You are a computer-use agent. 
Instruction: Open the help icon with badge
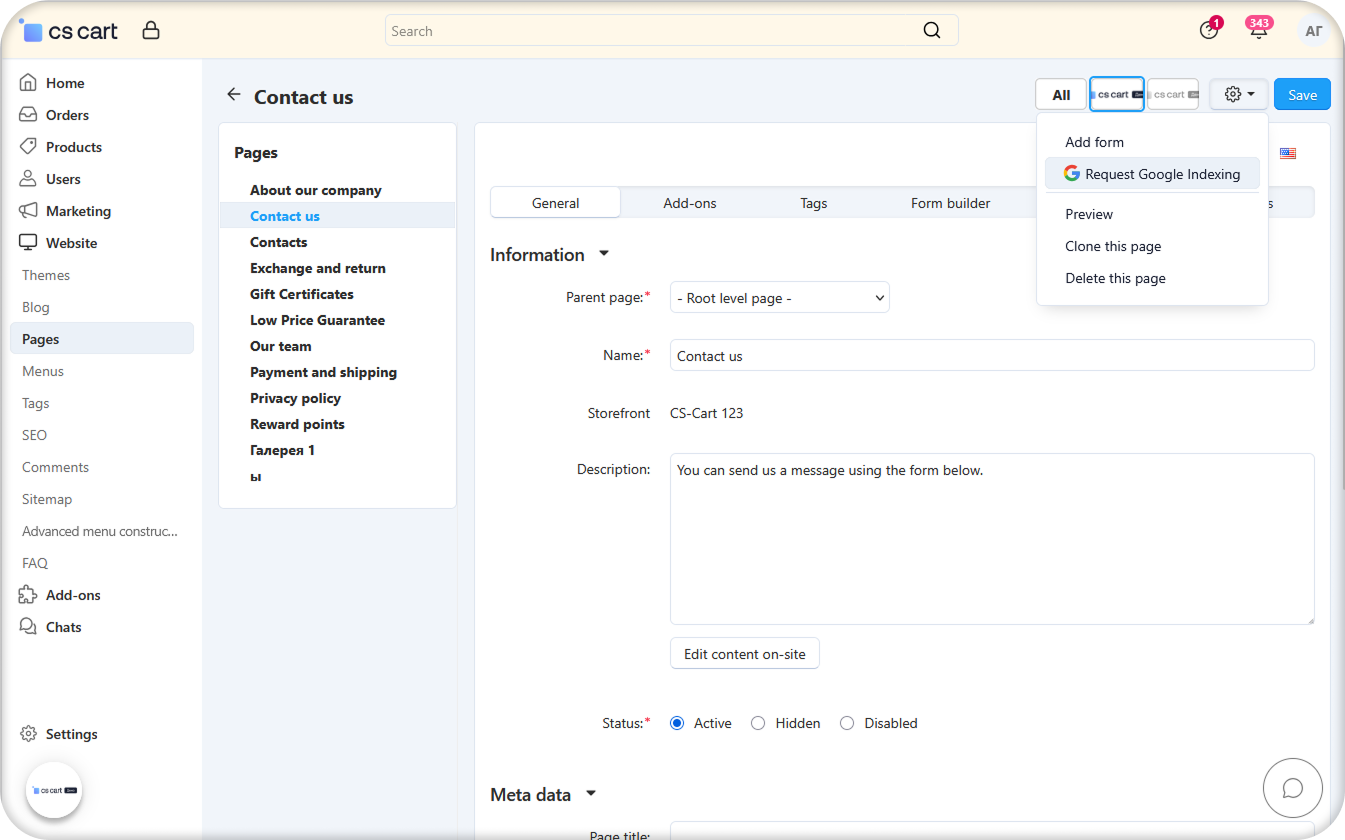(1209, 31)
